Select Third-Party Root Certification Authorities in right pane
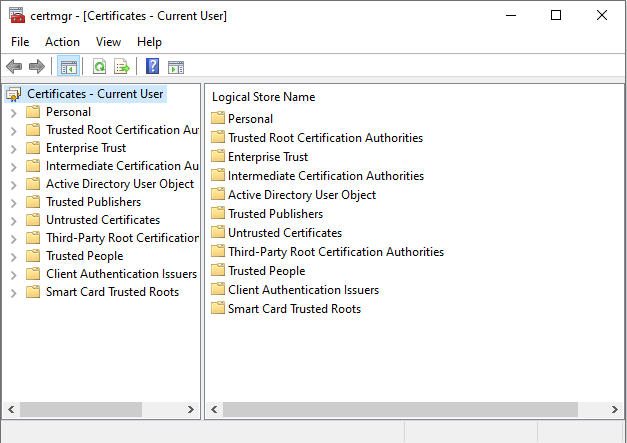Screen dimensions: 627x443 coord(336,251)
